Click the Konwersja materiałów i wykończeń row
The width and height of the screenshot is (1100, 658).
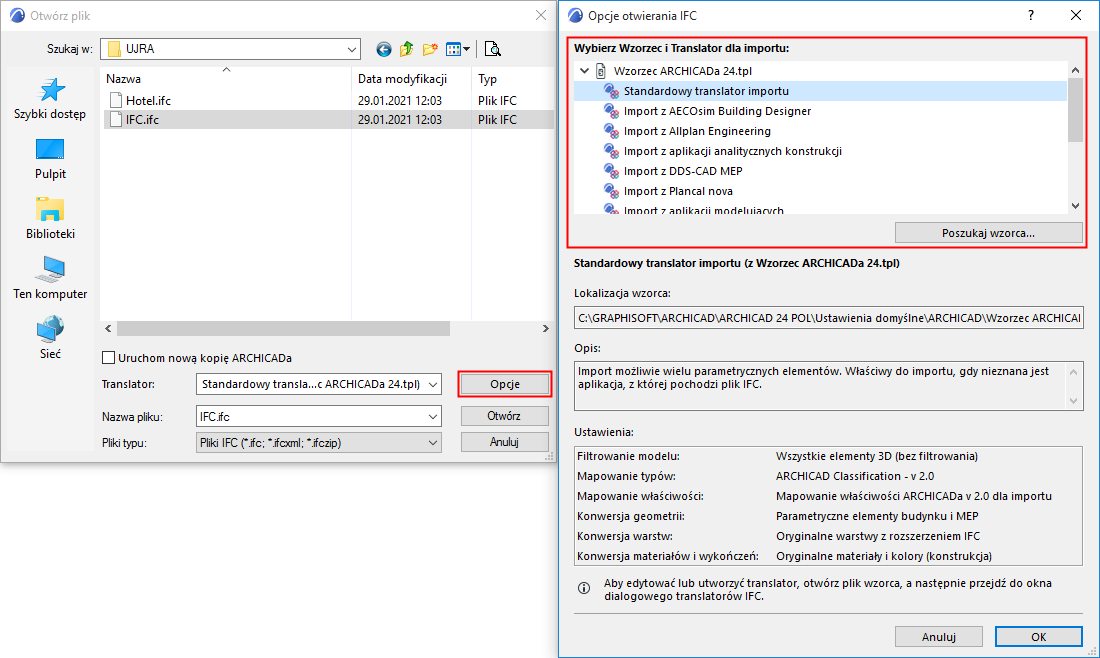click(828, 556)
